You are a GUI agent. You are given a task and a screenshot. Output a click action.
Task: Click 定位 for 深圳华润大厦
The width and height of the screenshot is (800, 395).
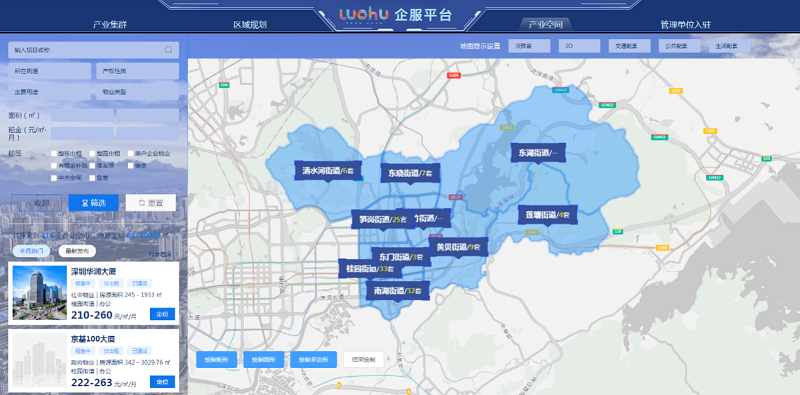[x=162, y=314]
